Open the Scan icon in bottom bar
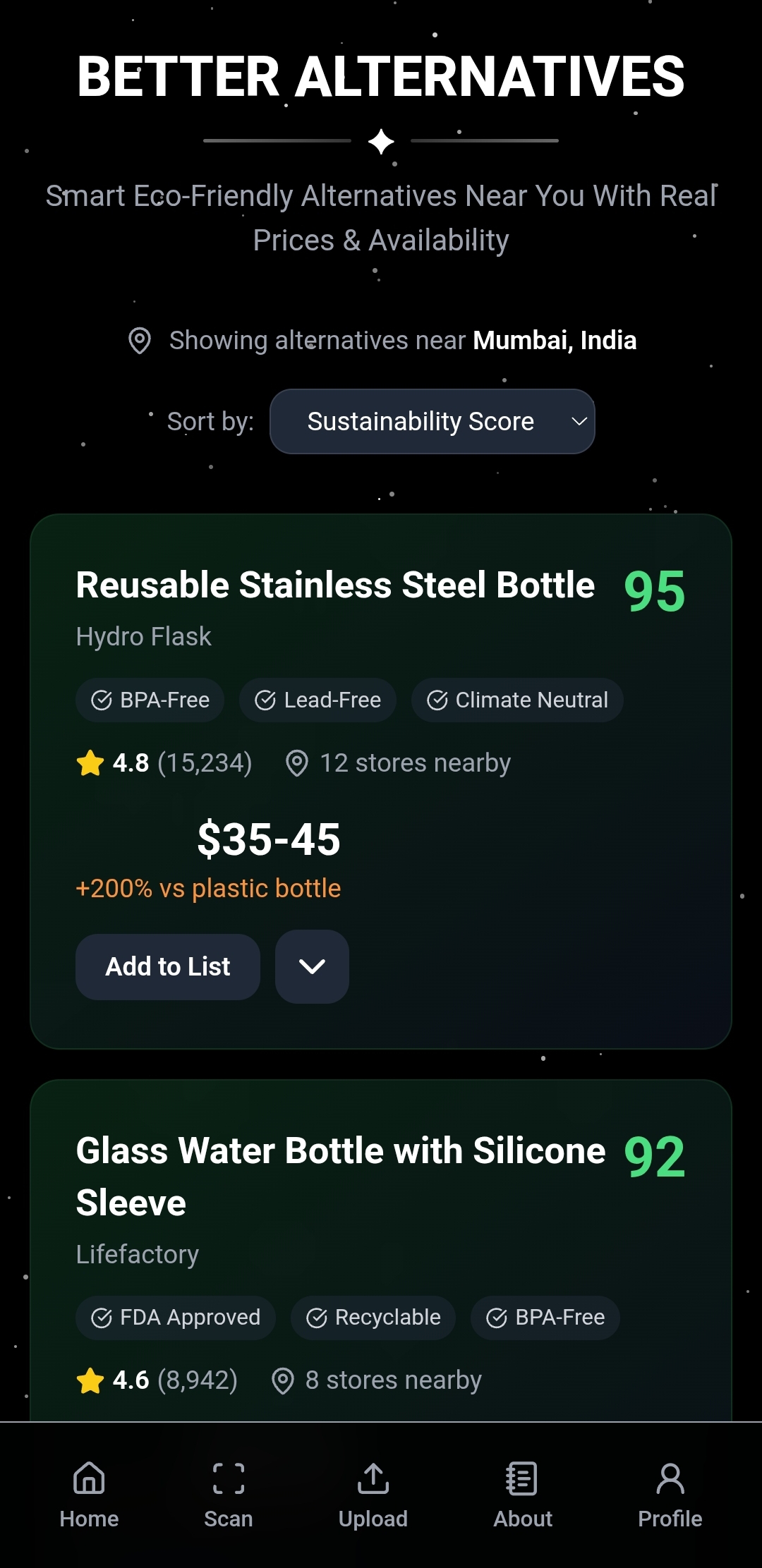 point(229,1478)
